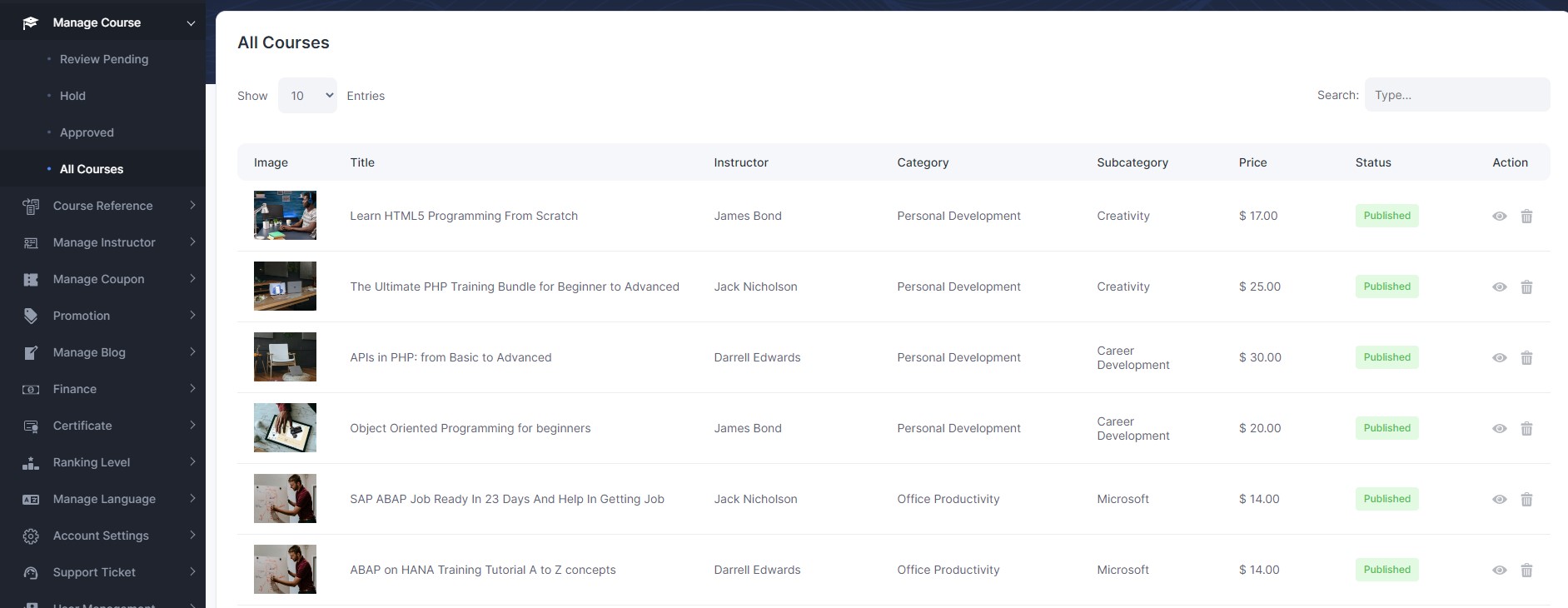Delete the Learn HTML5 Programming course
Screen dimensions: 1568x608
1526,217
